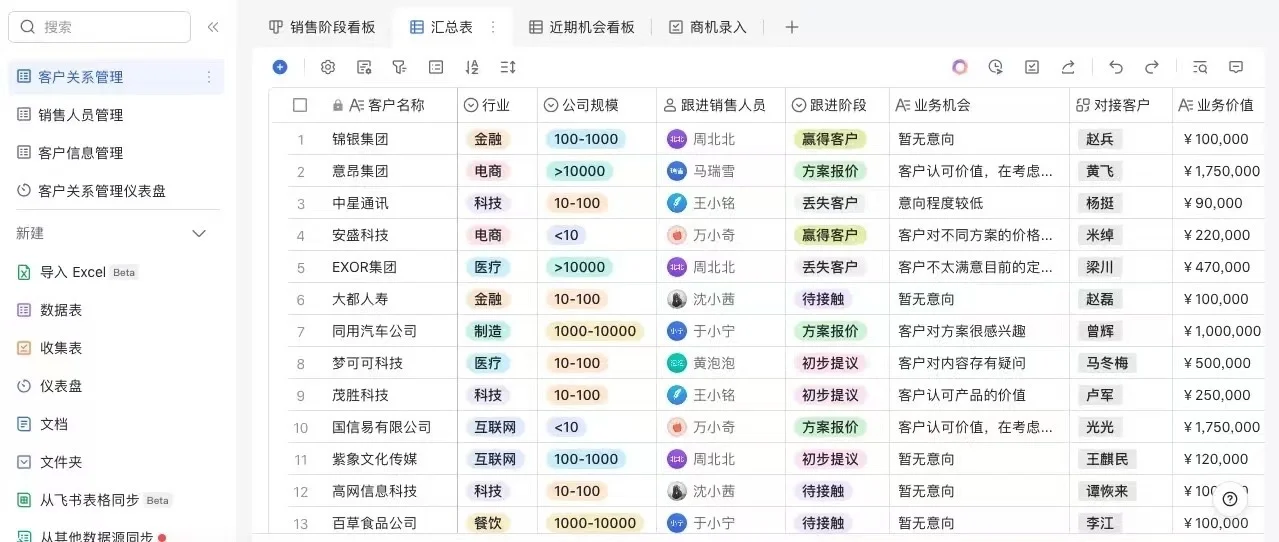
Task: Collapse the 新建 section chevron
Action: pos(199,233)
